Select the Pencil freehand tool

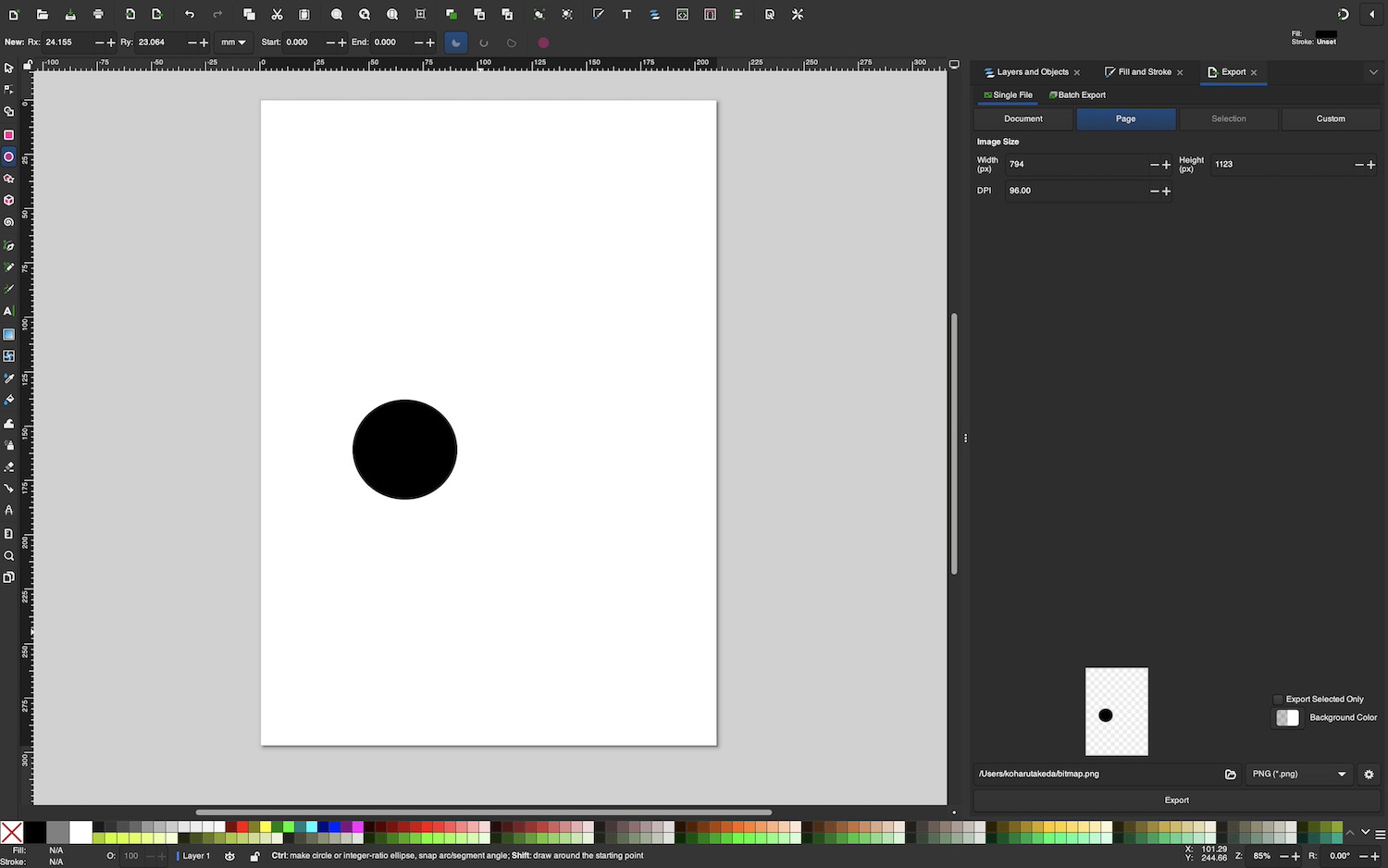tap(9, 267)
